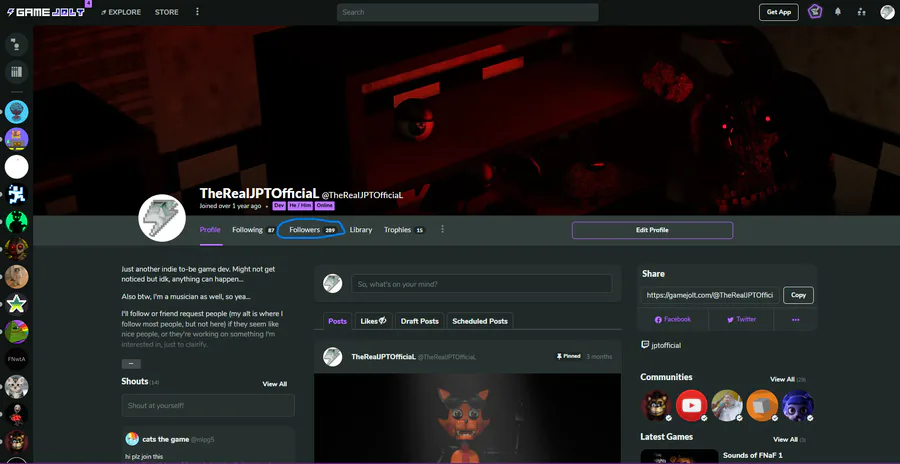Click the He / Him pronoun badge
This screenshot has width=900, height=464.
300,206
